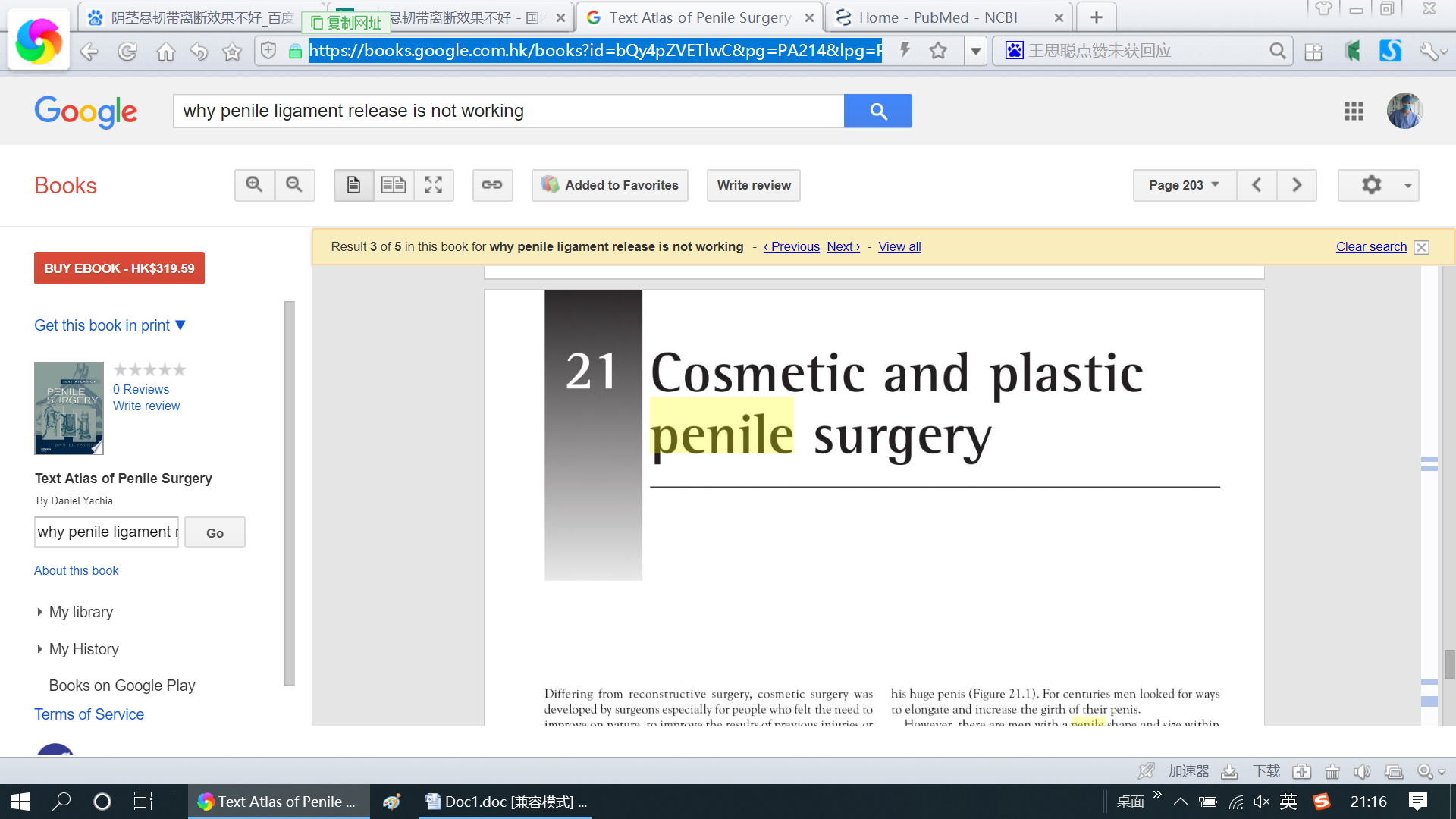
Task: Toggle fullscreen book view
Action: [433, 185]
